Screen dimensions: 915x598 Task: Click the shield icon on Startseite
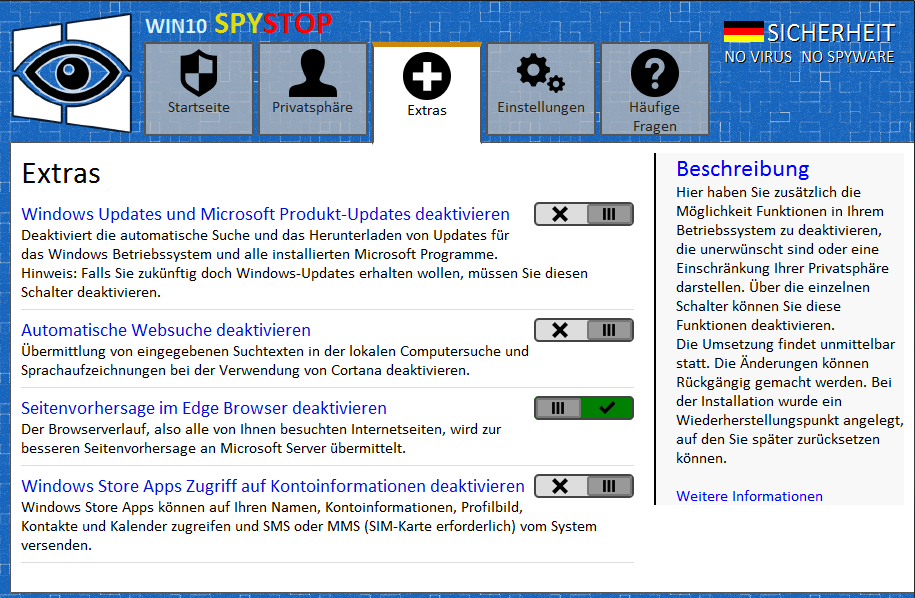[198, 73]
